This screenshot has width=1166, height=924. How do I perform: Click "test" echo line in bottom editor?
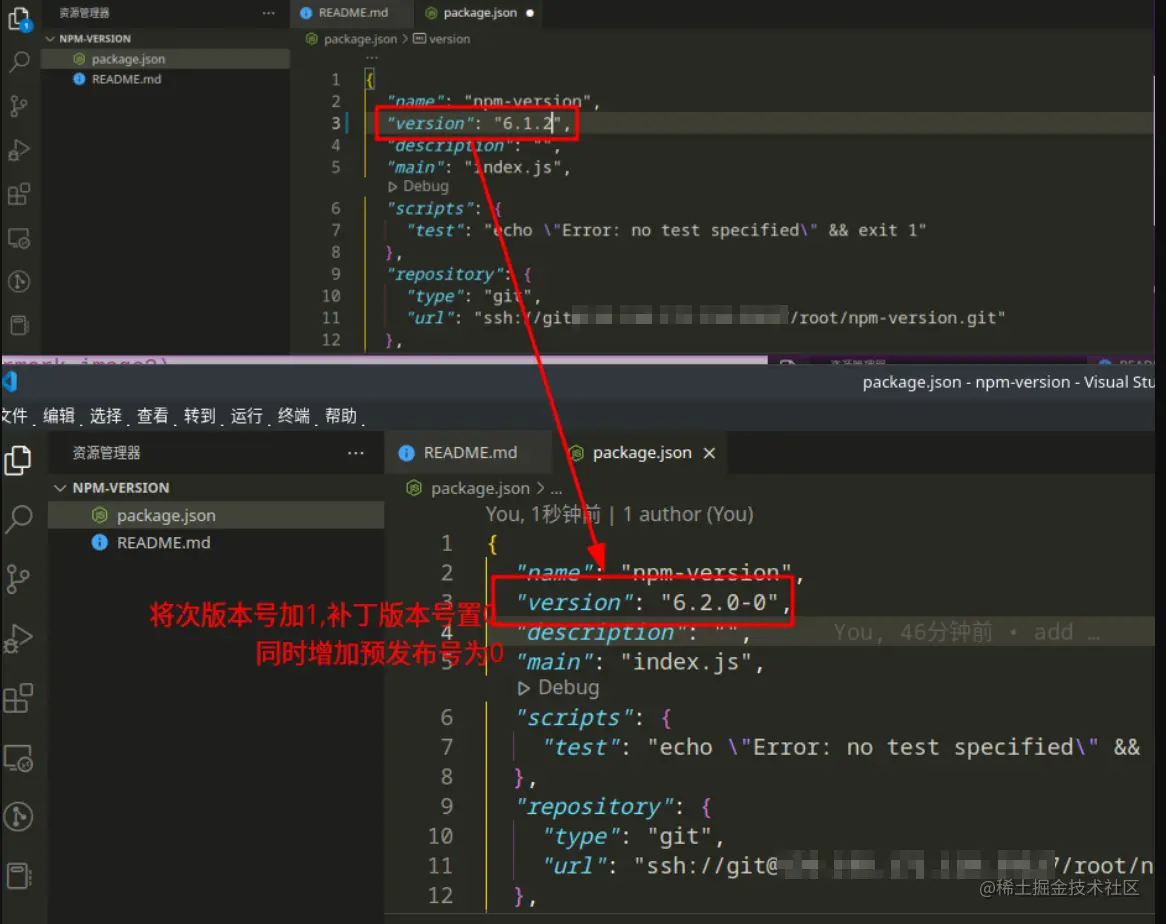(841, 747)
